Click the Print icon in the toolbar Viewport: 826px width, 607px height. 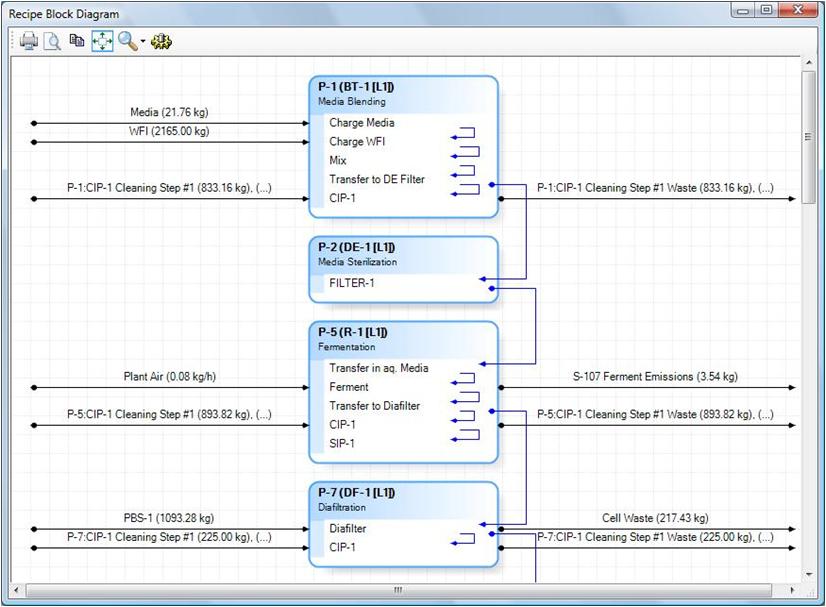(x=29, y=41)
